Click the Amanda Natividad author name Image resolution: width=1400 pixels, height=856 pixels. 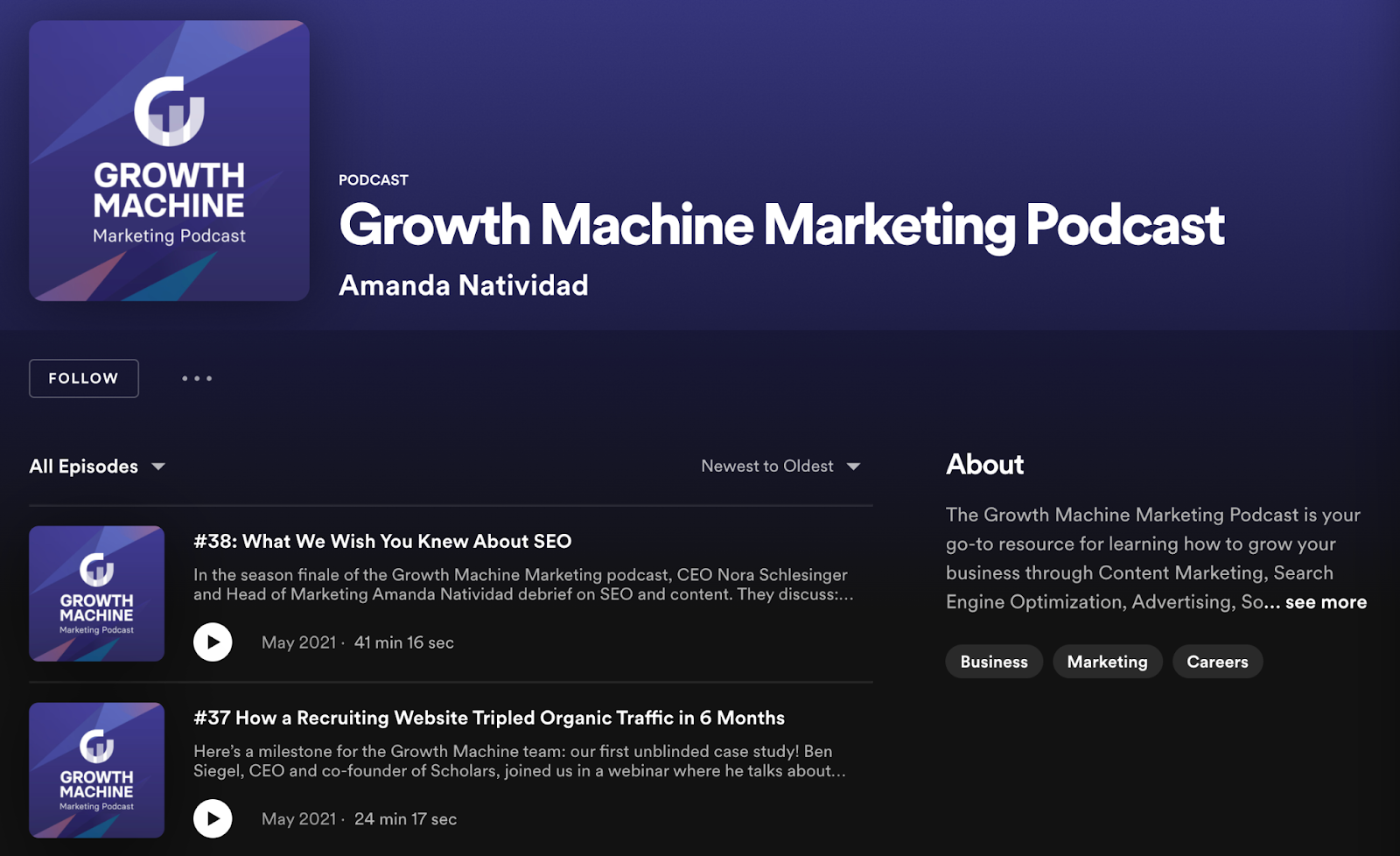pos(464,285)
